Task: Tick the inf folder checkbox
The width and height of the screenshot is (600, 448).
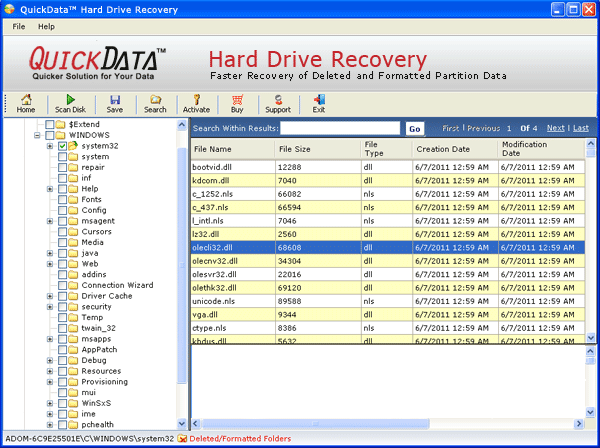Action: (63, 178)
